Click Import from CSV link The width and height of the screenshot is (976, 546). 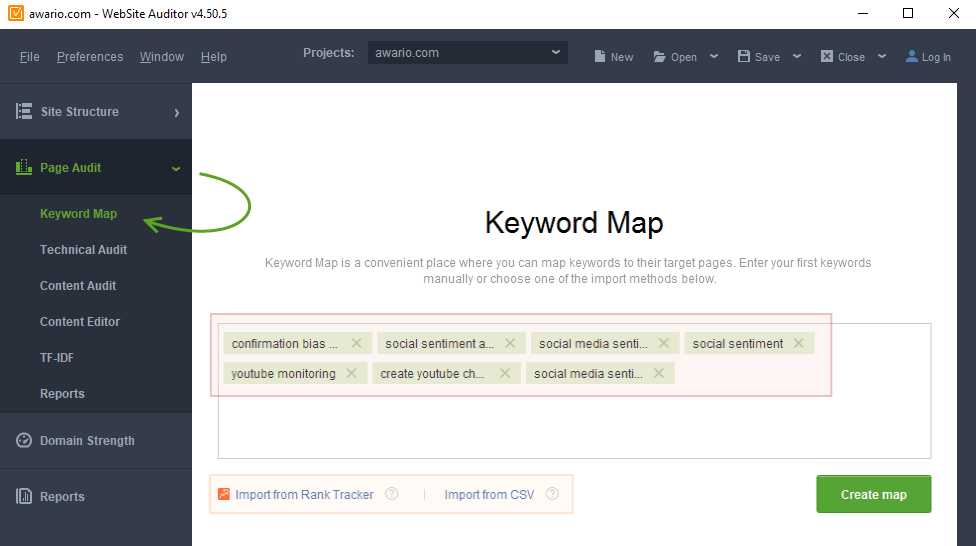[x=489, y=494]
